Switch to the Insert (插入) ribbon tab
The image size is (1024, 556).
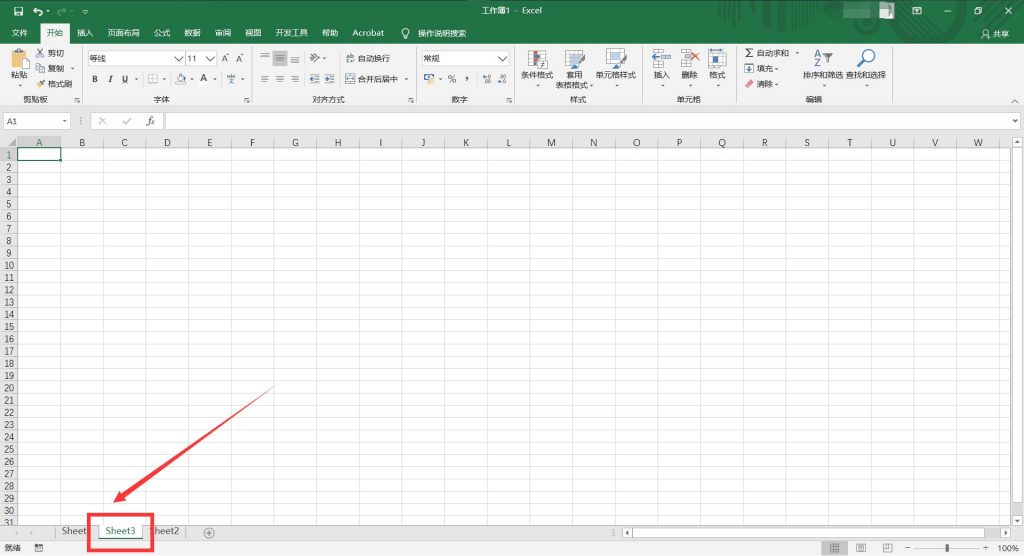(x=85, y=33)
